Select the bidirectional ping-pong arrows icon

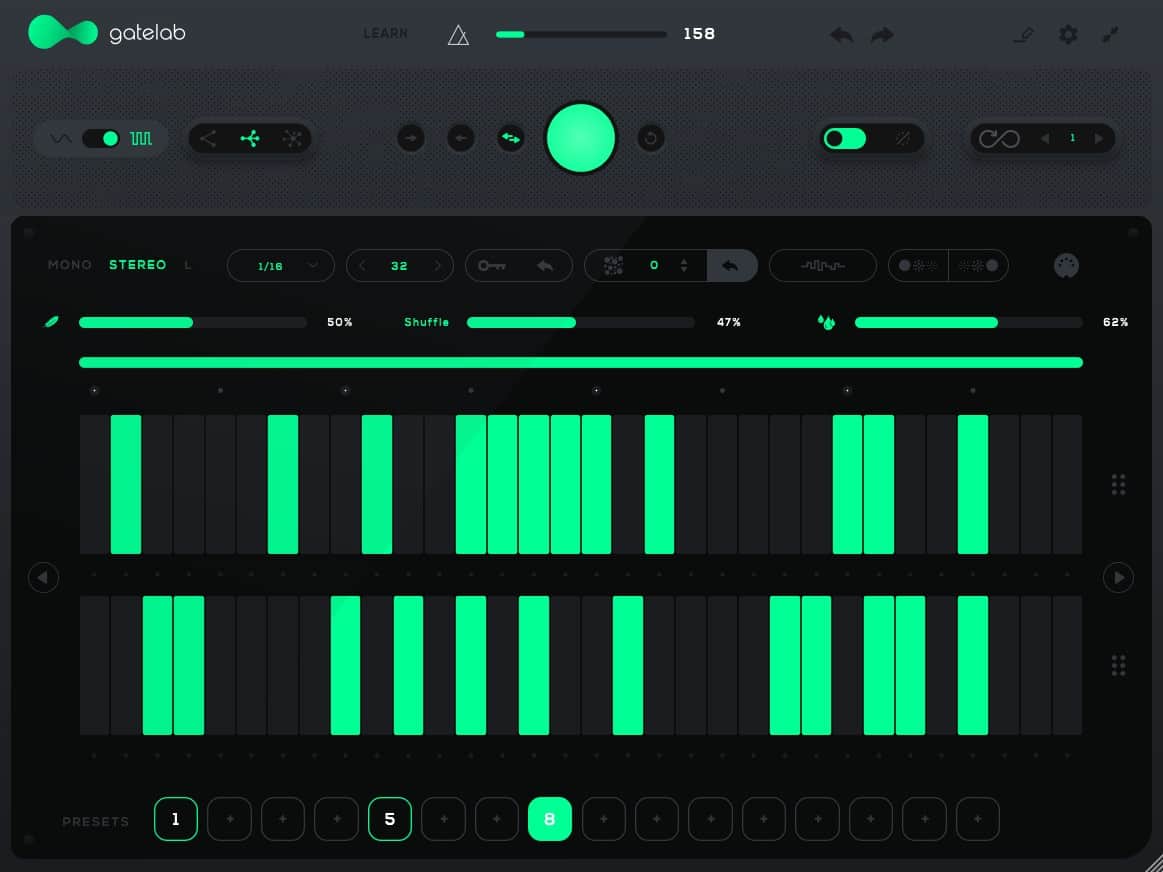[x=511, y=138]
